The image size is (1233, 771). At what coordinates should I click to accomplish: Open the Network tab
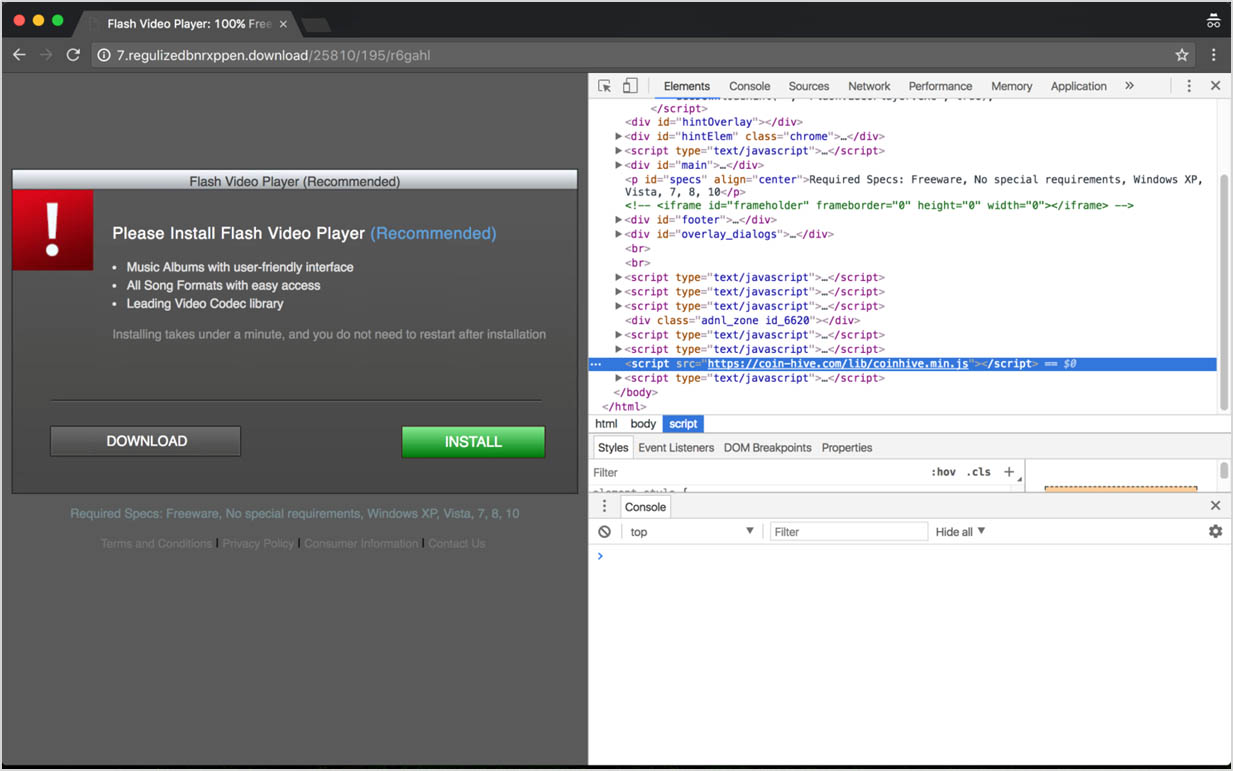(869, 86)
